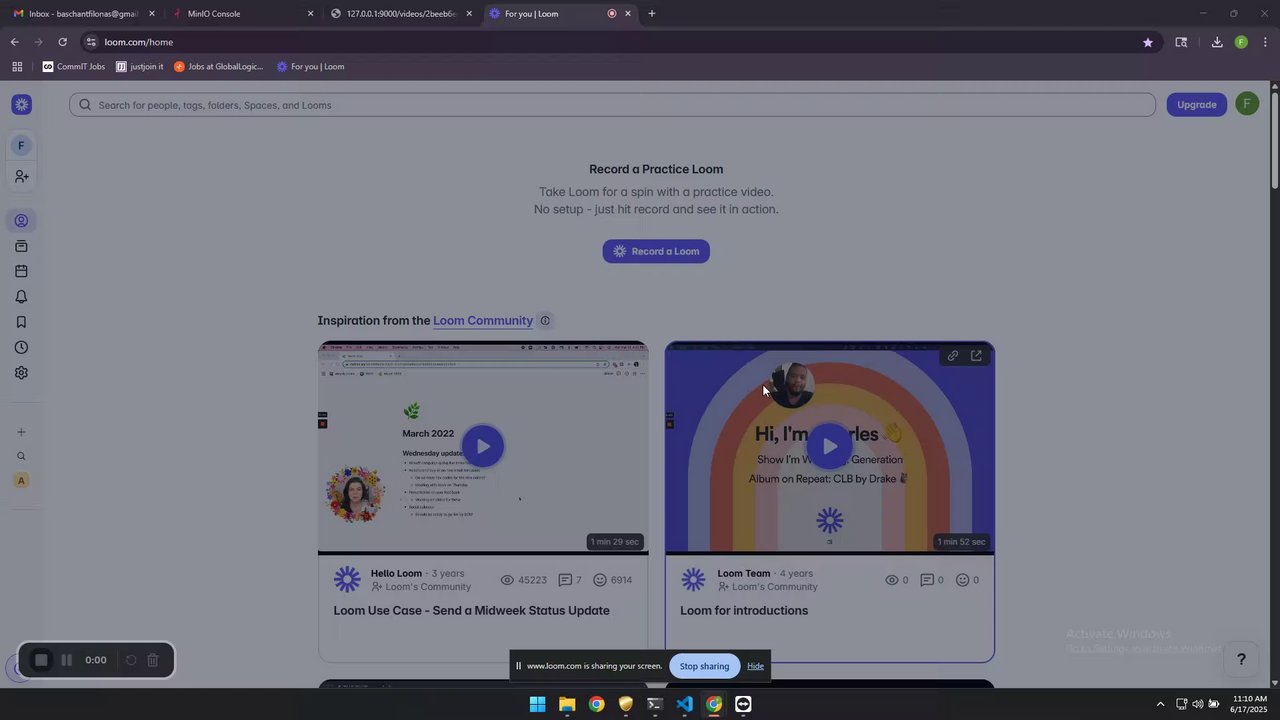Open Loom for introductions in new tab icon
This screenshot has height=720, width=1280.
point(976,356)
